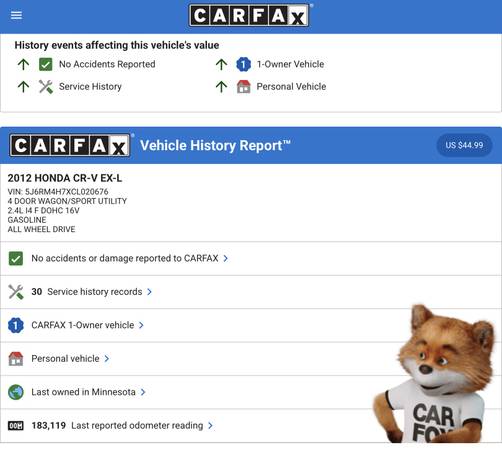The height and width of the screenshot is (450, 502).
Task: Click the Service History summary text
Action: click(90, 87)
